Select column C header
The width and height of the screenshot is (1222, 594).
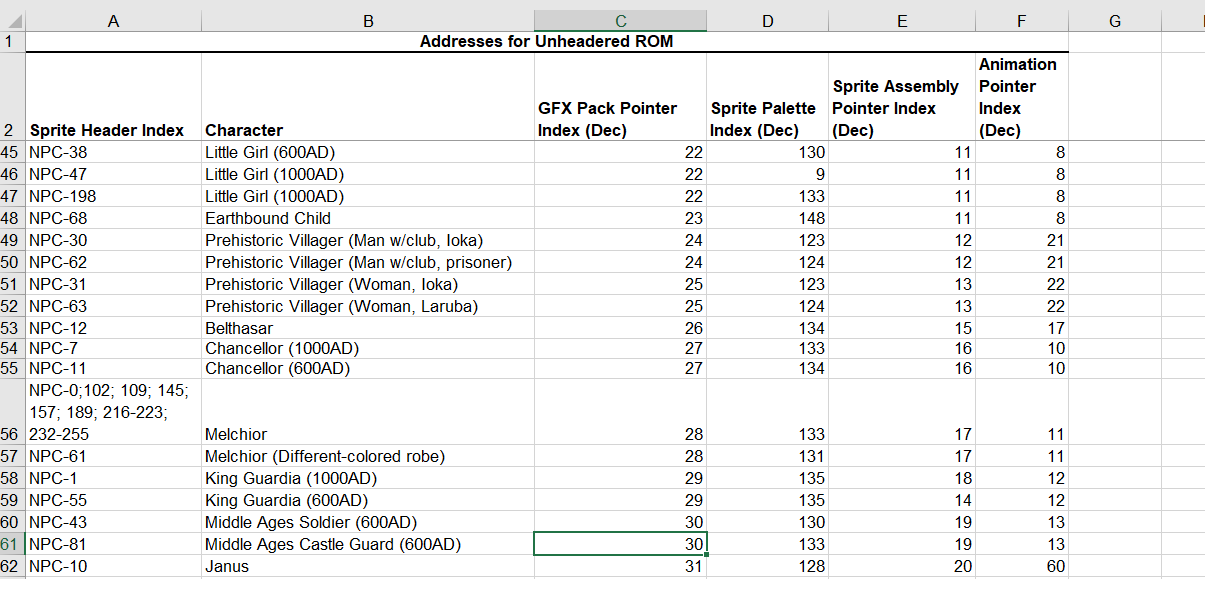click(x=620, y=20)
